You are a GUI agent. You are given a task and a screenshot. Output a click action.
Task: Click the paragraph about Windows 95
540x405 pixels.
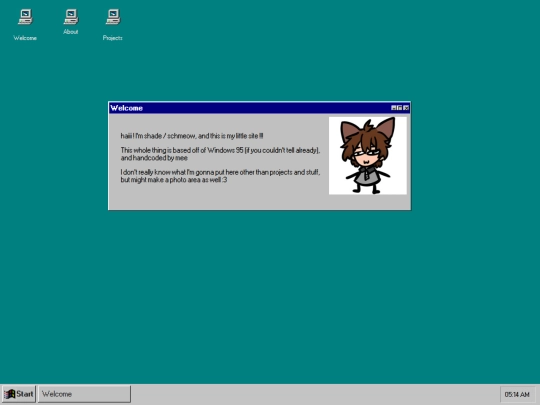click(x=220, y=154)
